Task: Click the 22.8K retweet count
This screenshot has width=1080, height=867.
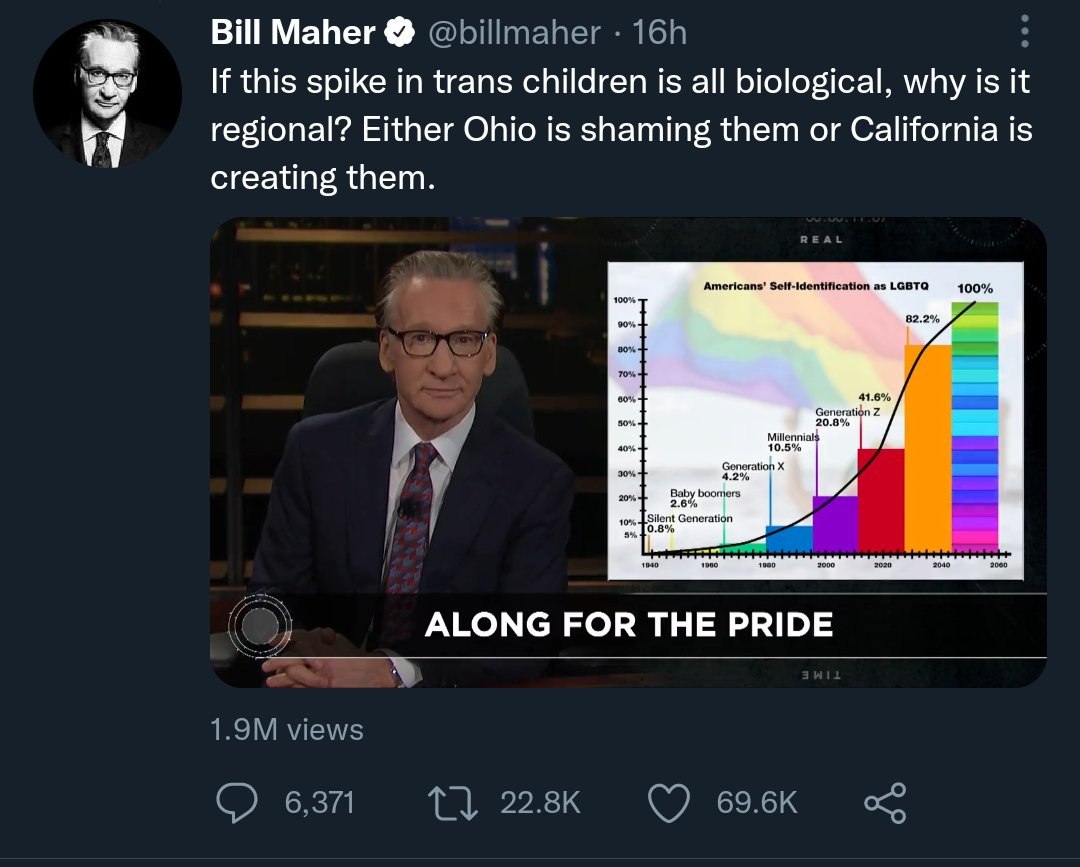Action: click(x=540, y=802)
